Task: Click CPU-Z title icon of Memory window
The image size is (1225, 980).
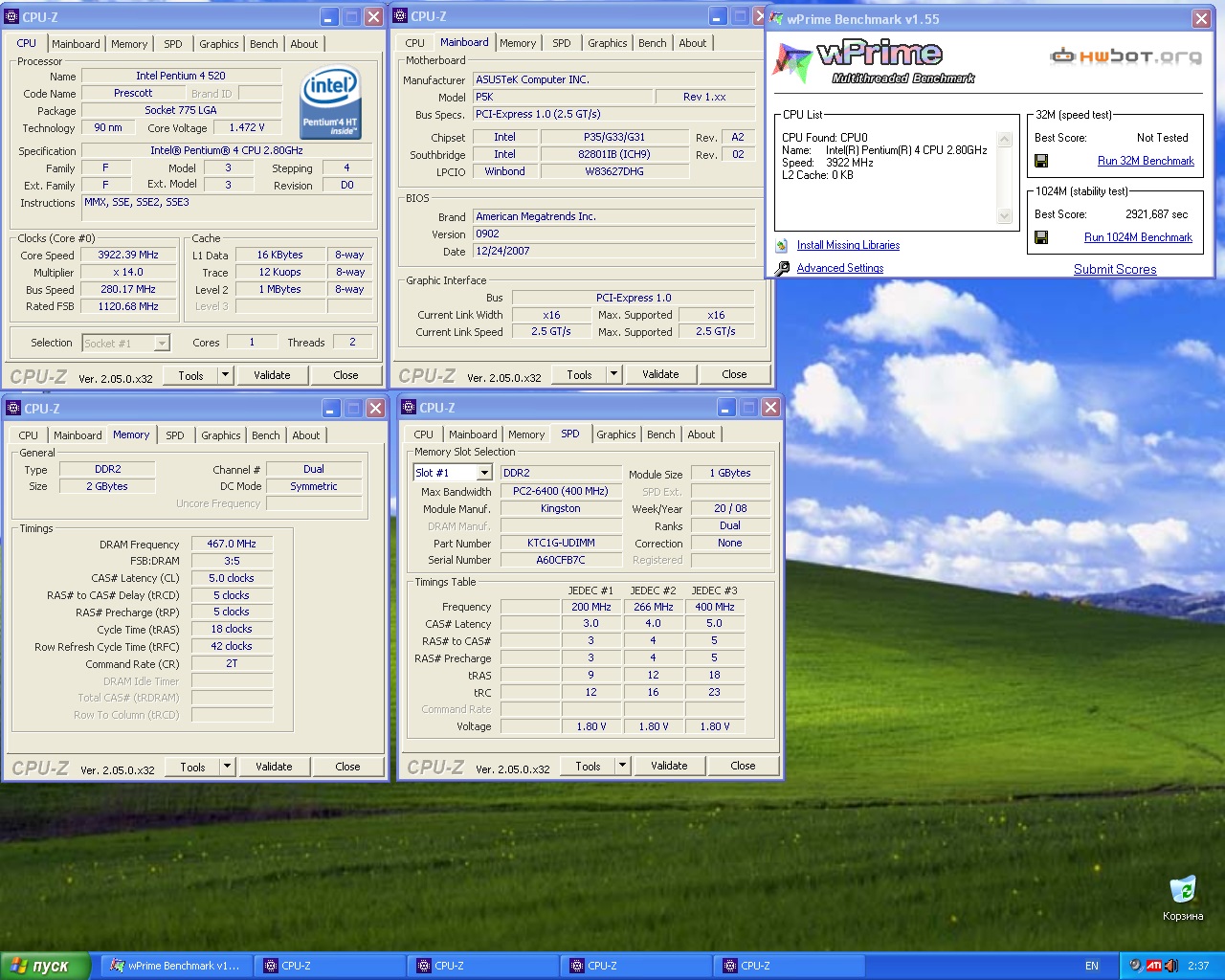Action: pyautogui.click(x=14, y=408)
